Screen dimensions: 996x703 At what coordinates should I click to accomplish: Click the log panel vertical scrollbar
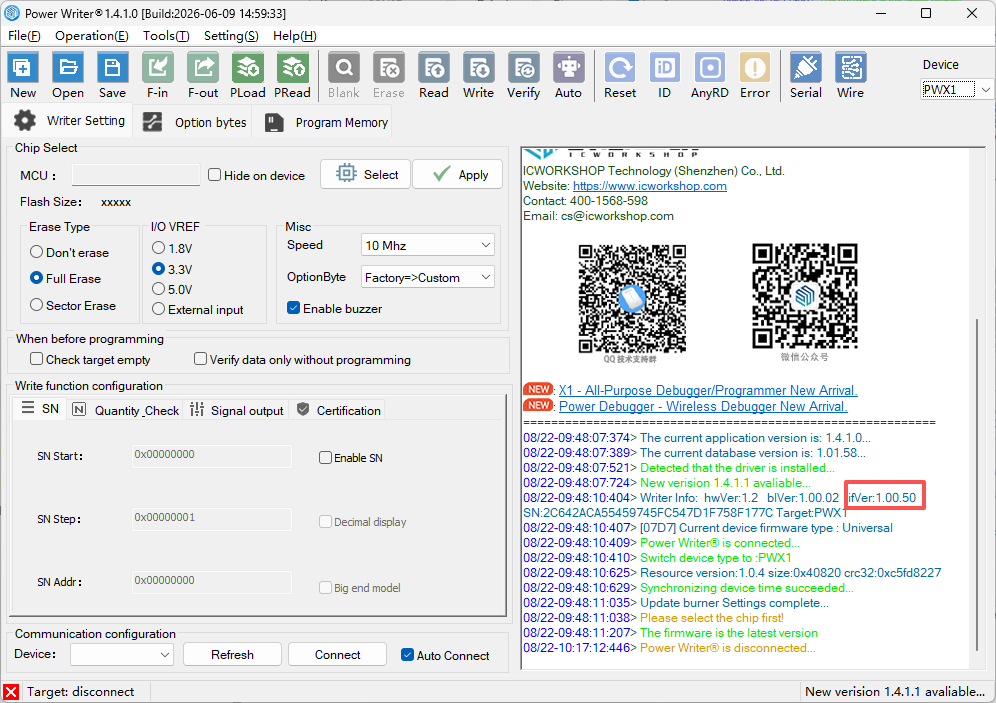click(977, 484)
